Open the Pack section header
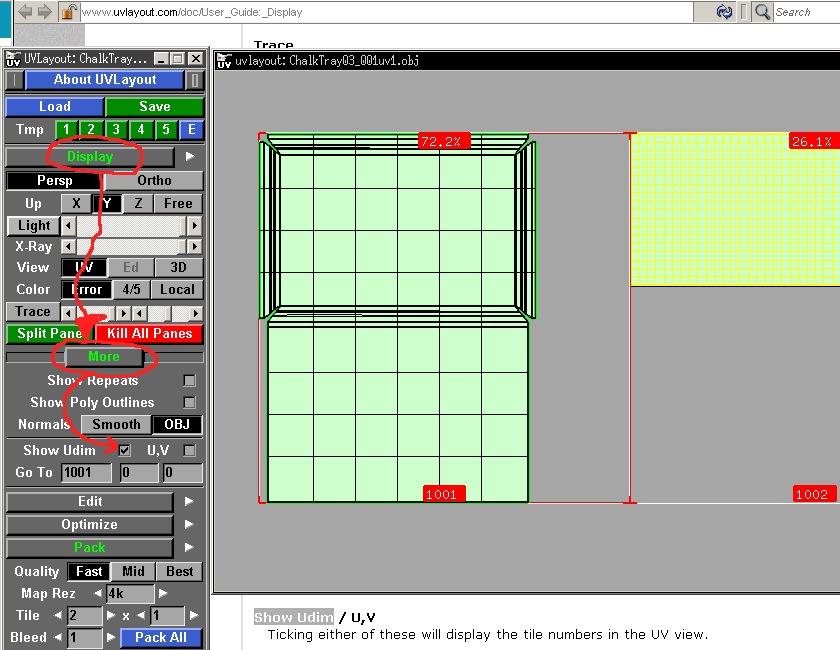The width and height of the screenshot is (840, 650). pyautogui.click(x=90, y=548)
